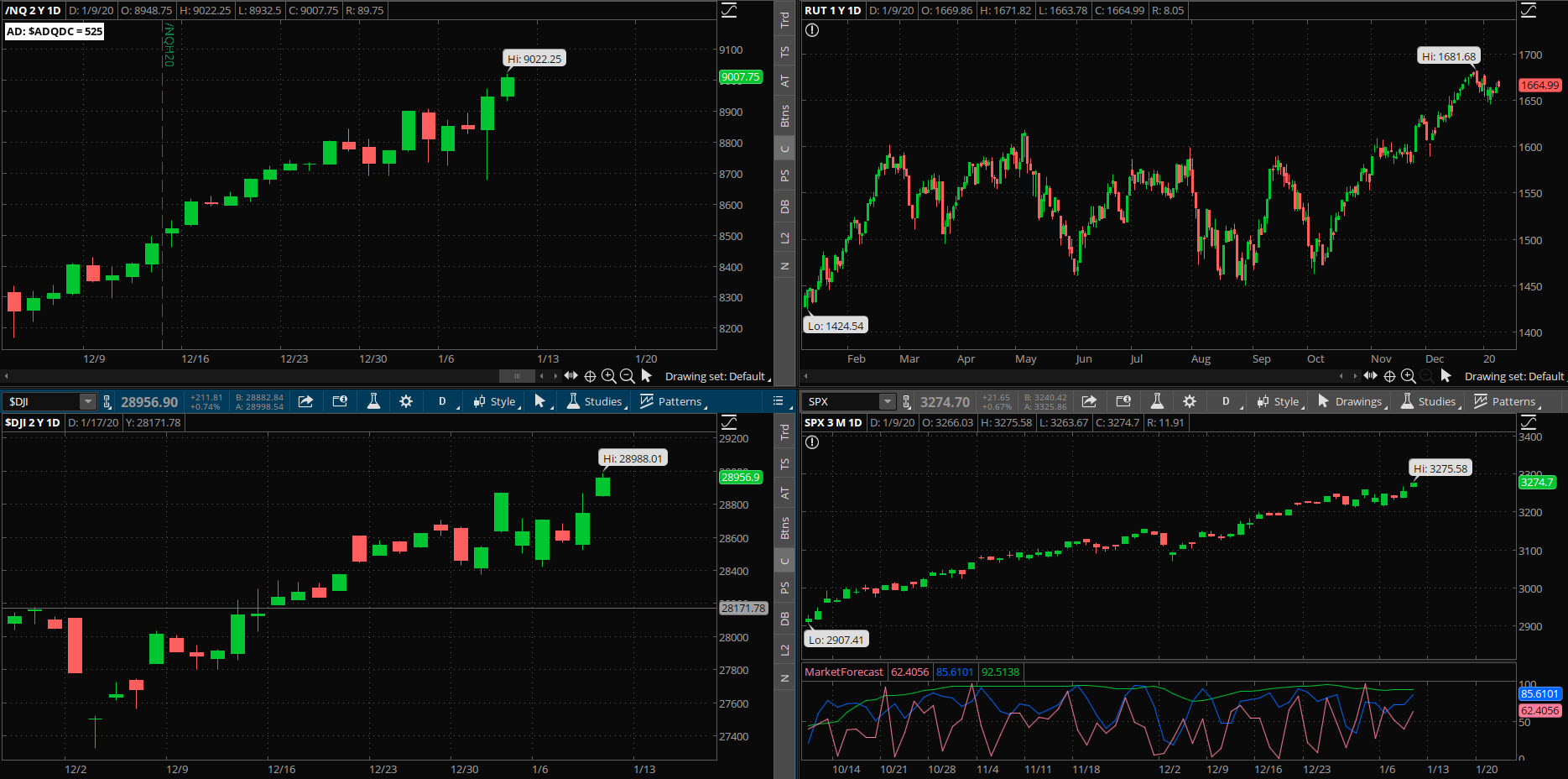Open chart settings gear in SPX toolbar
The height and width of the screenshot is (779, 1568).
[x=1190, y=401]
